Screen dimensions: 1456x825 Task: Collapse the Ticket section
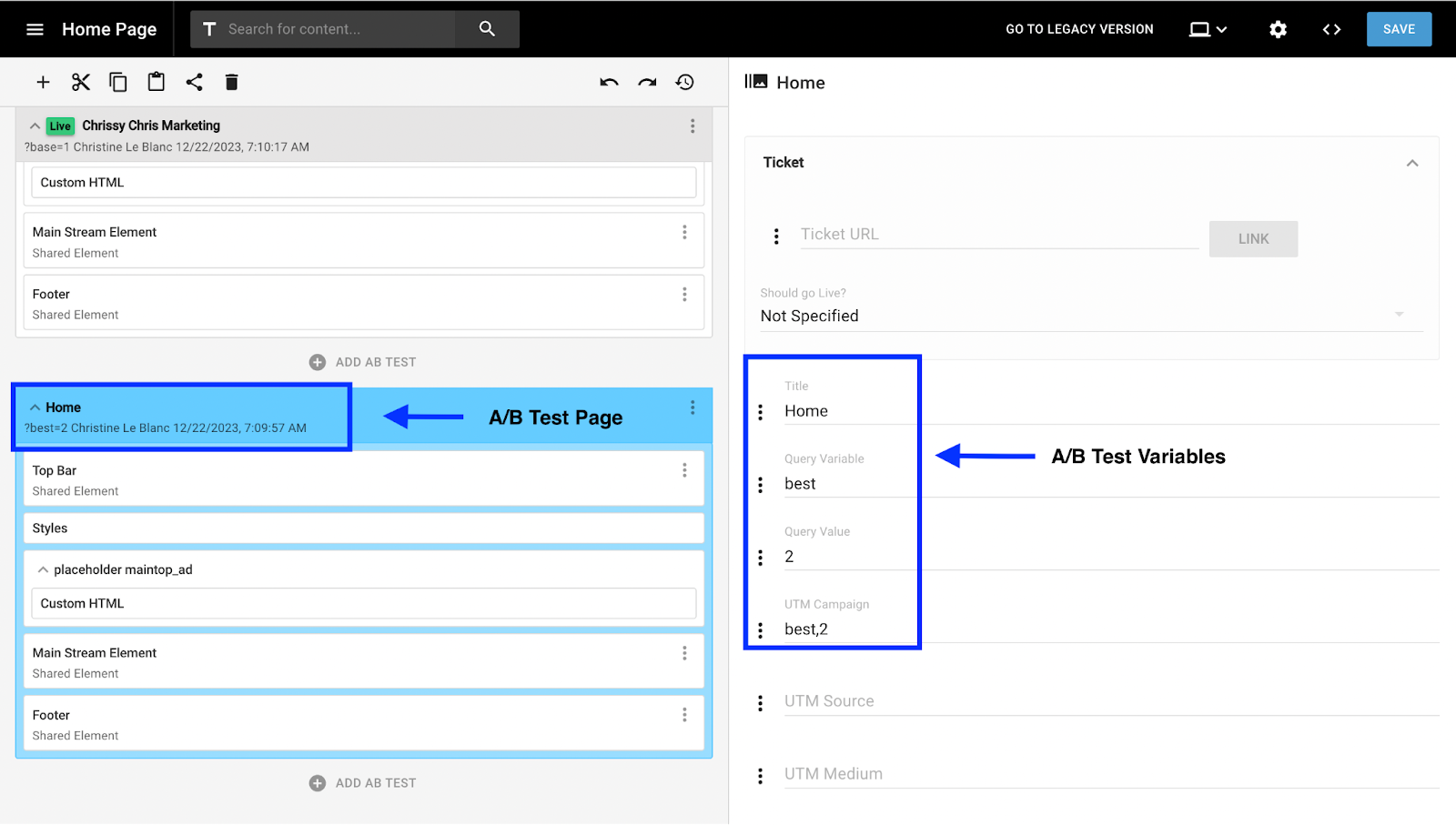coord(1411,162)
